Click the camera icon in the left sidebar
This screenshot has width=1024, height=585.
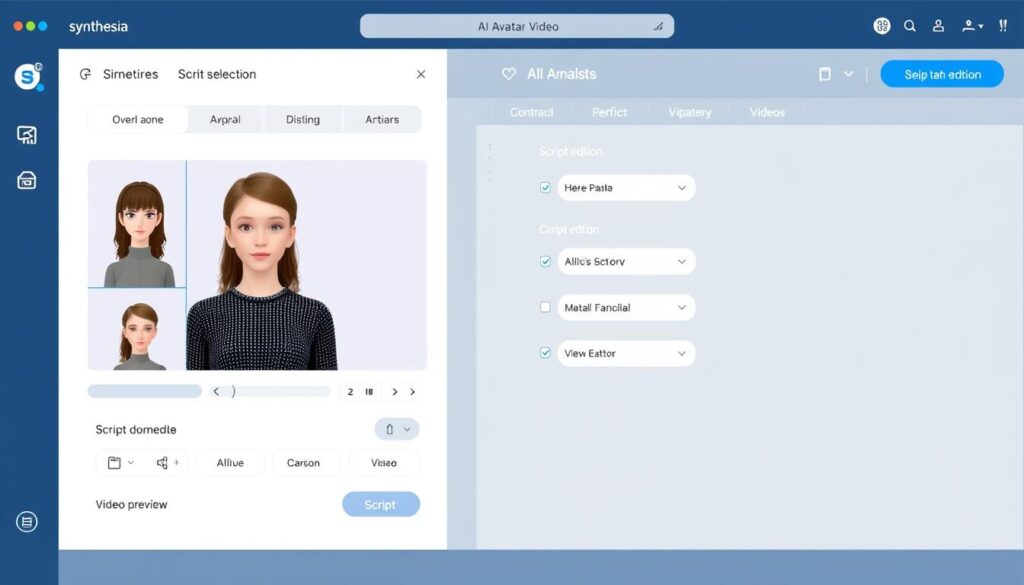(27, 180)
